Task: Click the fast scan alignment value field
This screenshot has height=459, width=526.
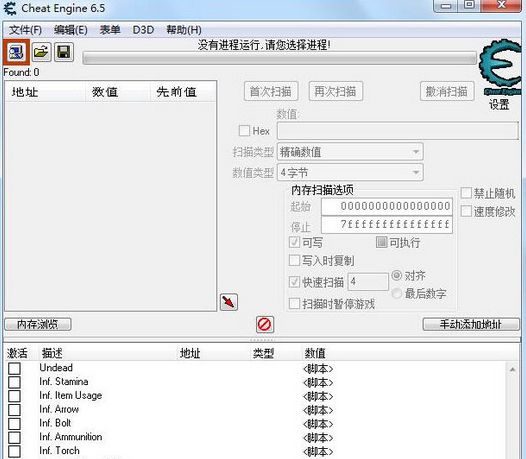Action: point(368,282)
